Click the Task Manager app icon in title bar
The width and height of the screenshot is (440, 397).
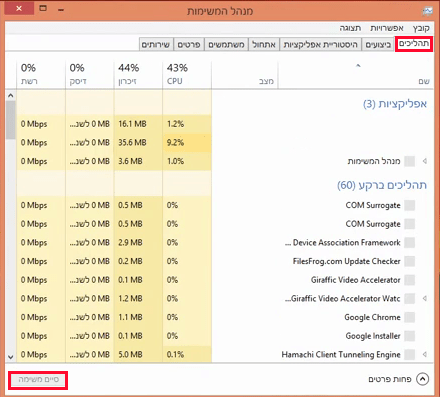(427, 12)
